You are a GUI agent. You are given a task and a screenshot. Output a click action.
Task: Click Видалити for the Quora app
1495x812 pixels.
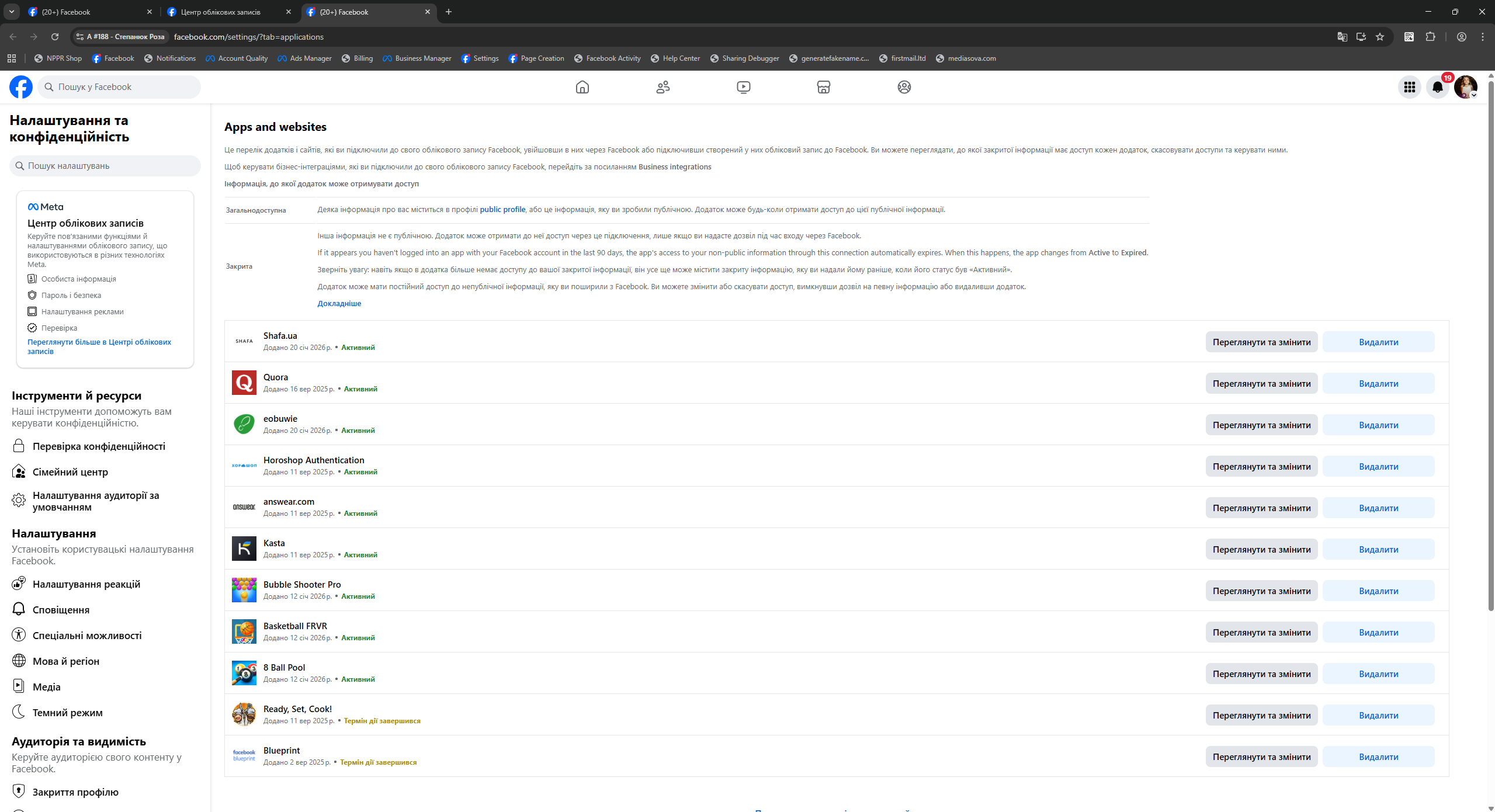click(x=1378, y=384)
